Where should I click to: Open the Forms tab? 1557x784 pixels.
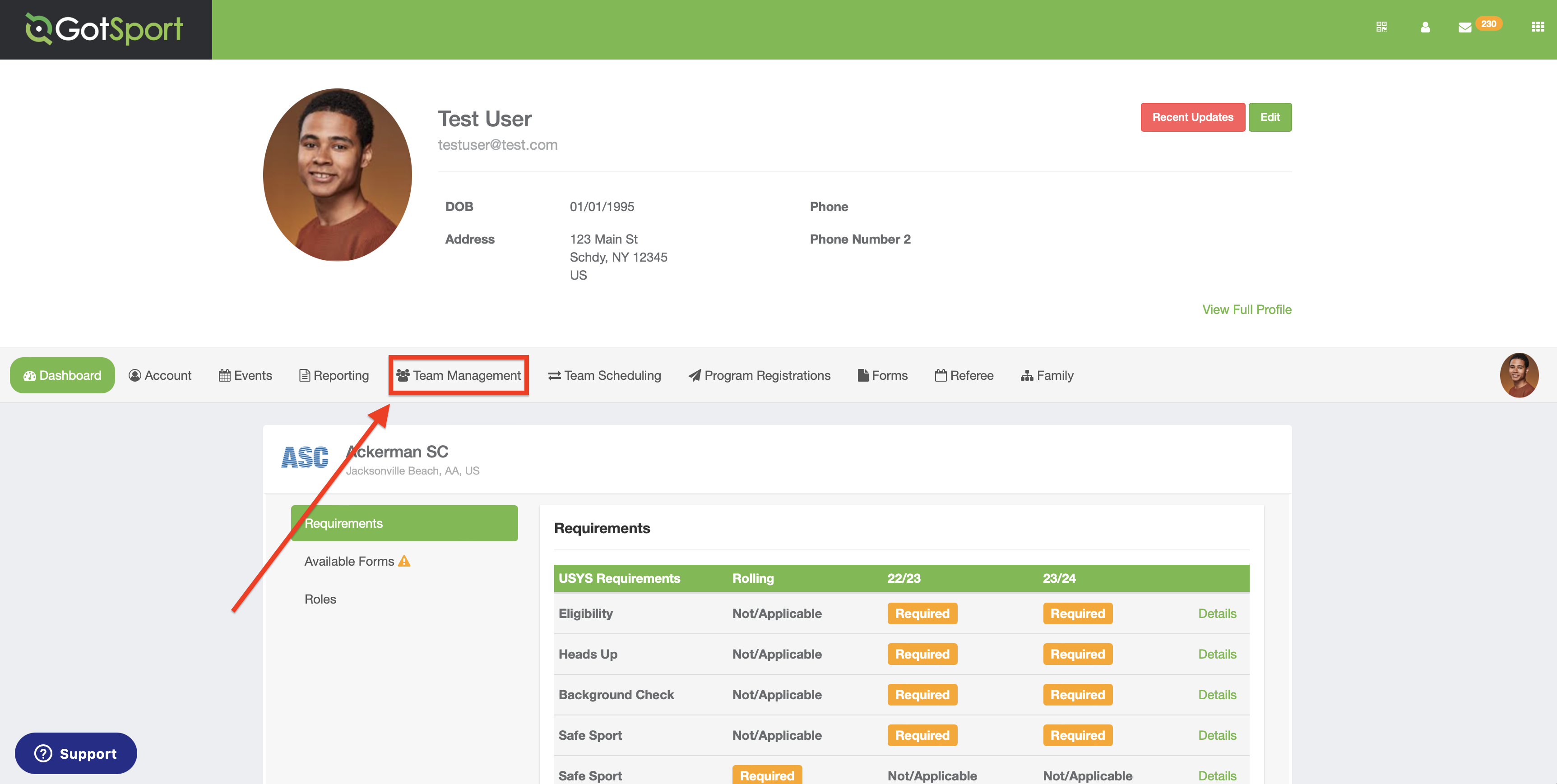(x=882, y=375)
